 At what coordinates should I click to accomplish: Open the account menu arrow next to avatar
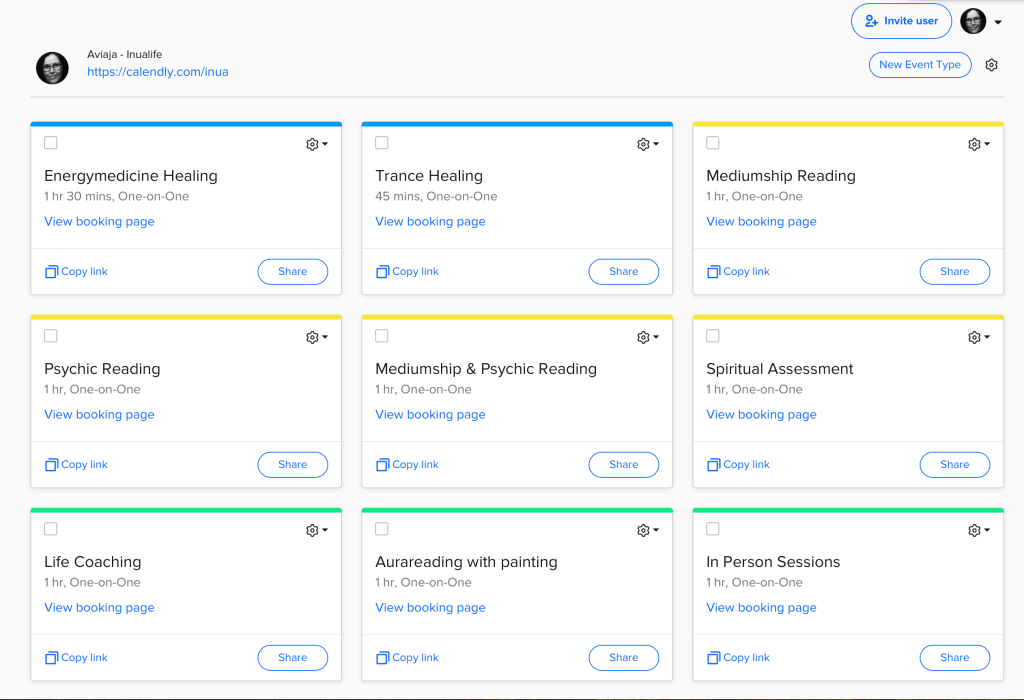click(998, 22)
